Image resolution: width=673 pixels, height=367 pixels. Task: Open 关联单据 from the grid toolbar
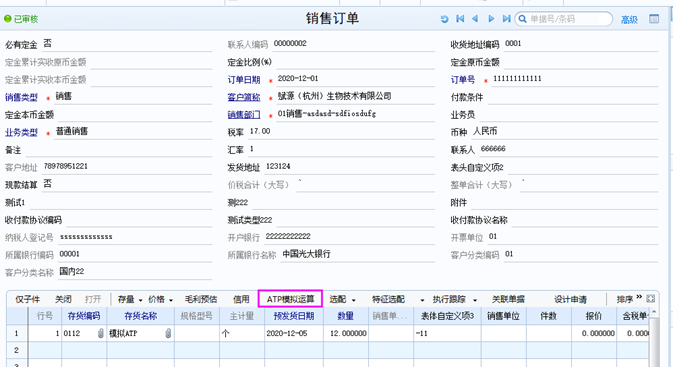pyautogui.click(x=508, y=299)
